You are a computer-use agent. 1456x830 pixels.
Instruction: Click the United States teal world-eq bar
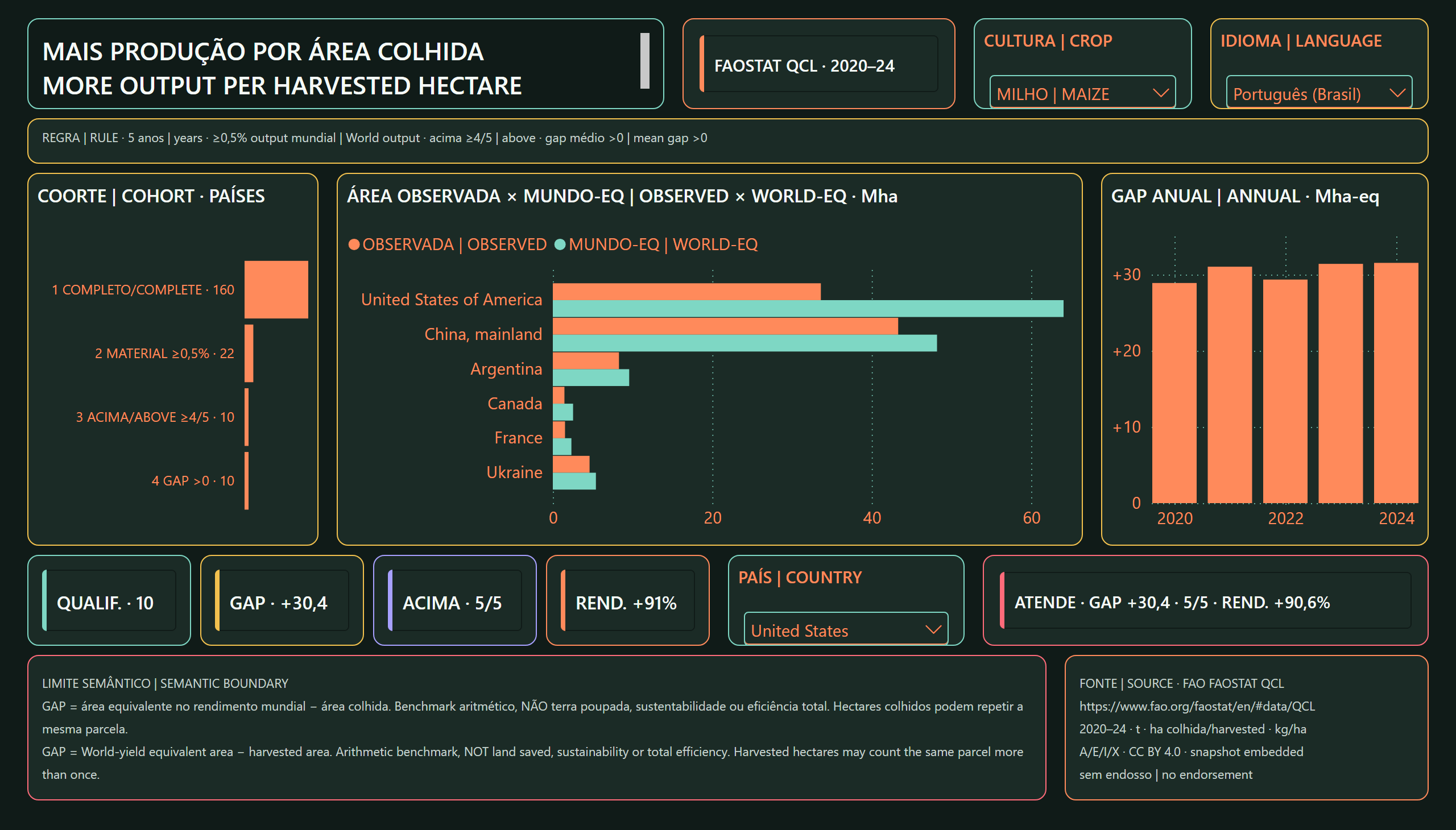tap(808, 308)
